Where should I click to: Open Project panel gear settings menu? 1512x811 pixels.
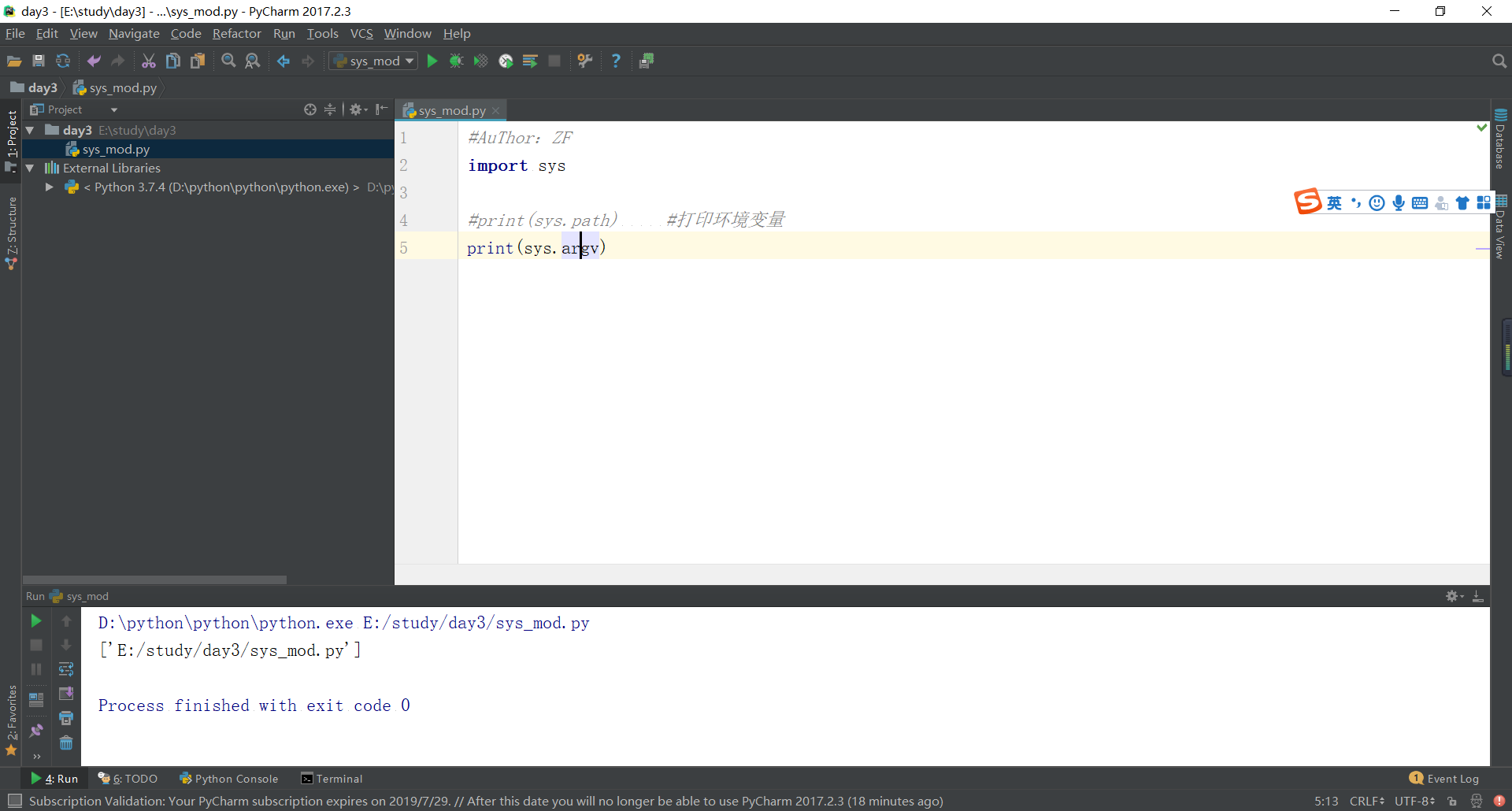[358, 109]
